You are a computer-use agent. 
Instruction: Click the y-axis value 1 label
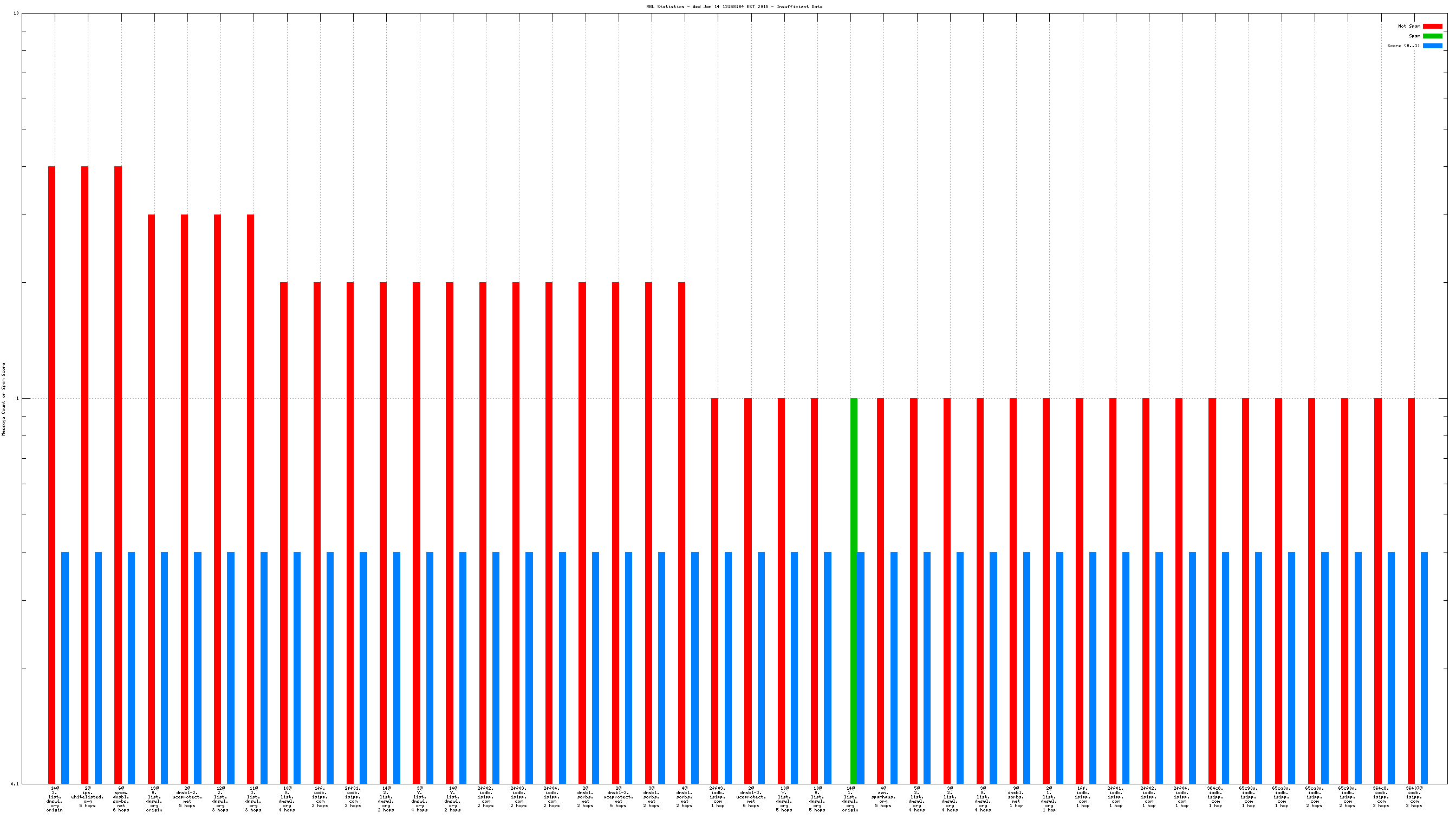[17, 399]
